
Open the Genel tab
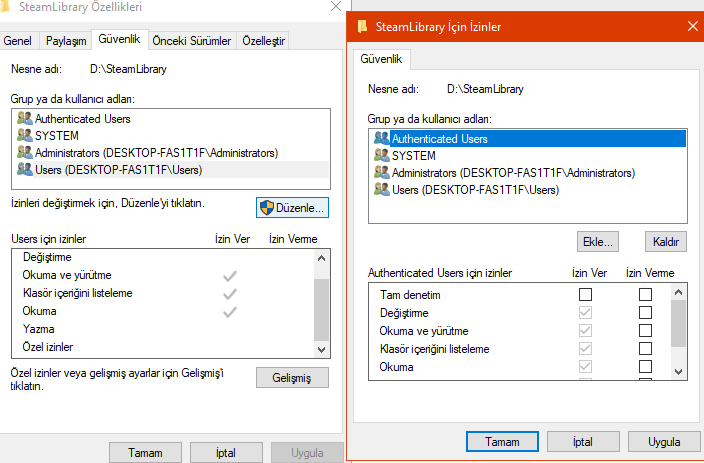tap(18, 41)
